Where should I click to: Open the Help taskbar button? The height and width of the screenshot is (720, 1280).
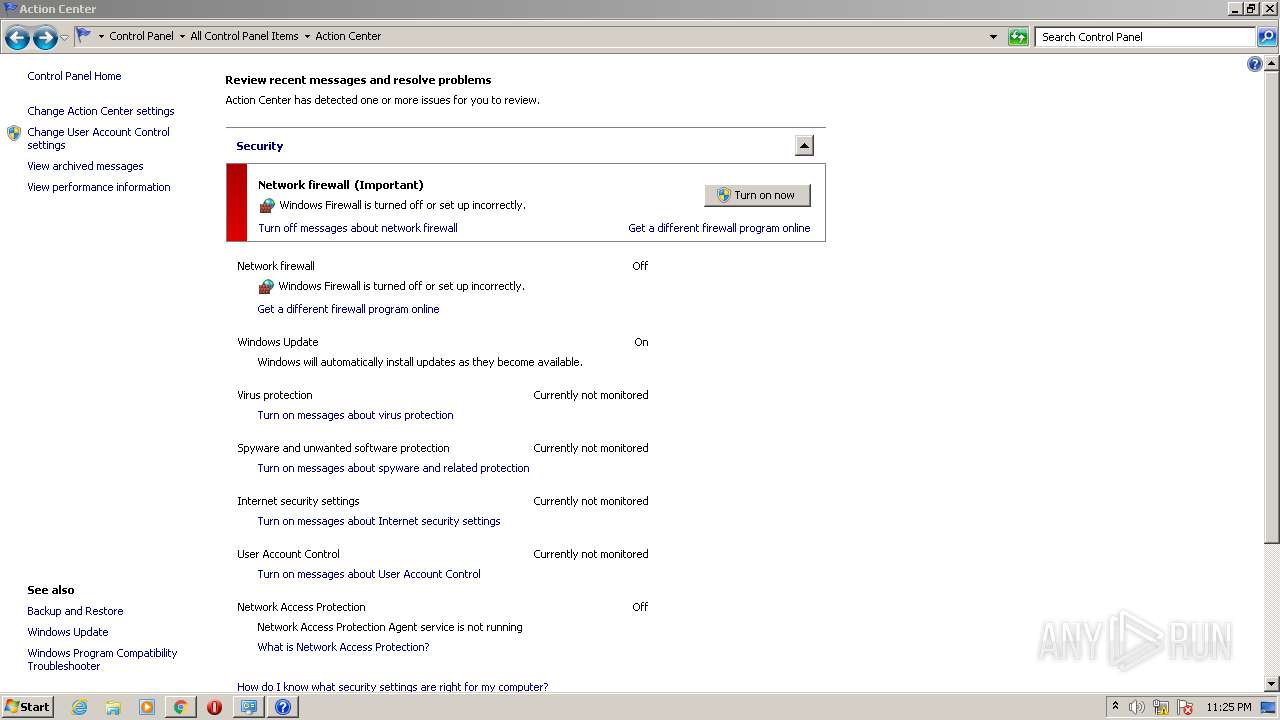coord(283,707)
